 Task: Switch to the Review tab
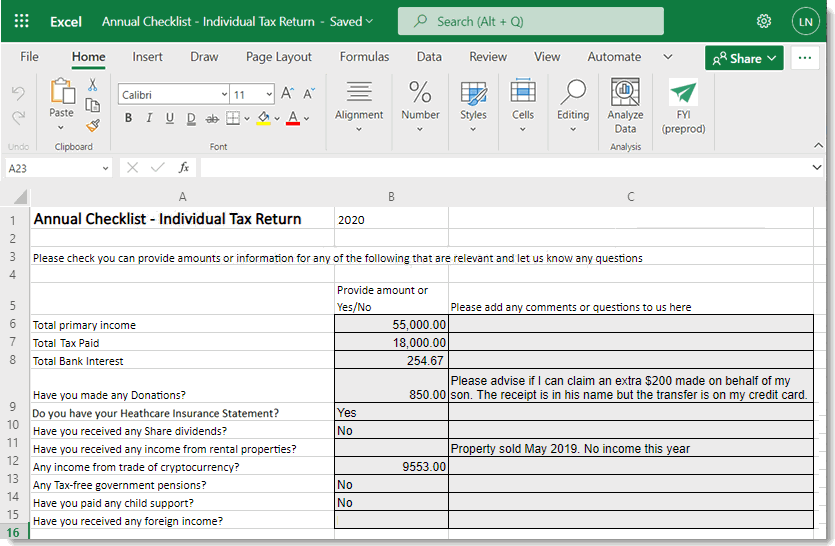click(x=488, y=56)
